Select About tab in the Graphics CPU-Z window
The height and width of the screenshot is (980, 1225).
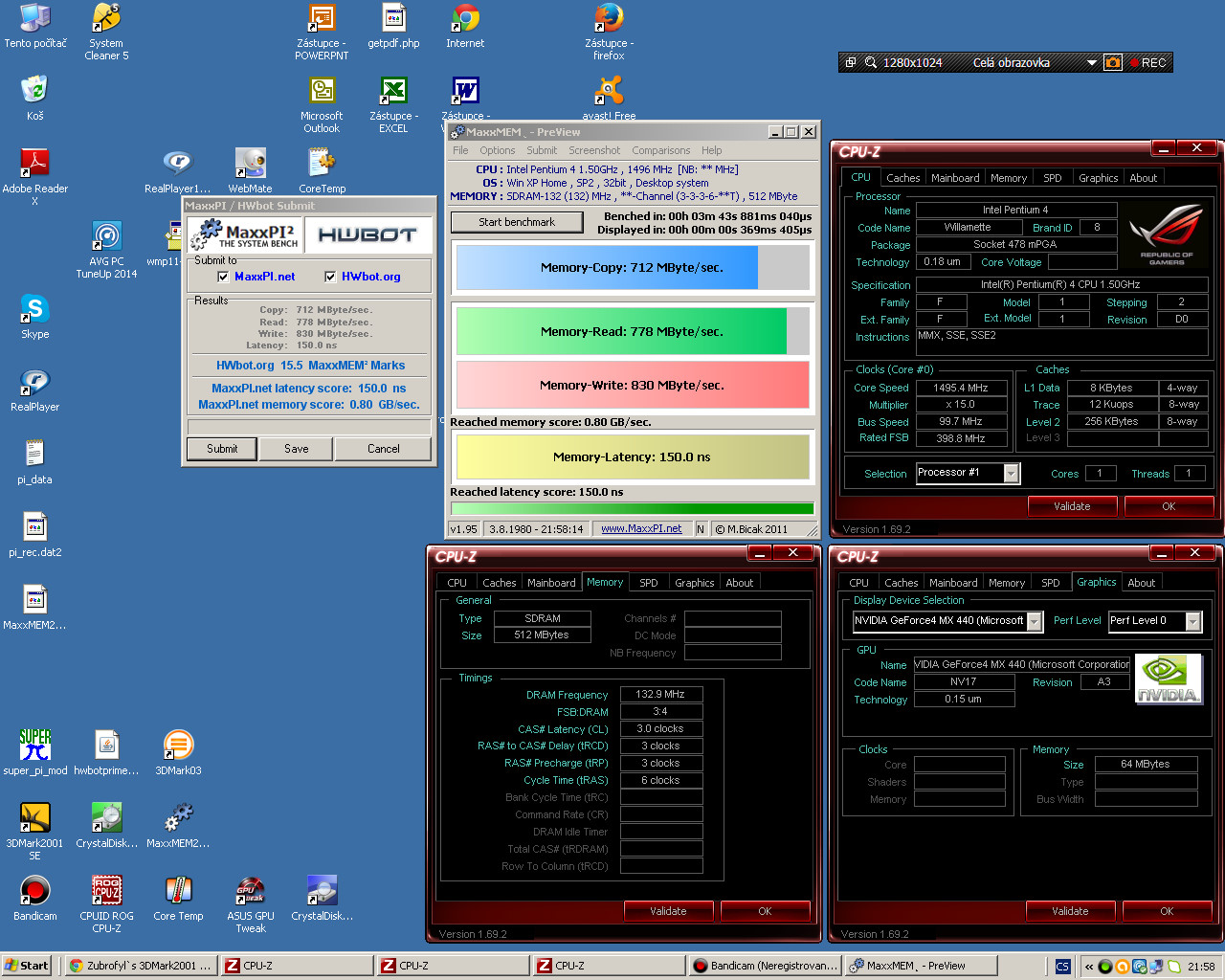click(1141, 583)
